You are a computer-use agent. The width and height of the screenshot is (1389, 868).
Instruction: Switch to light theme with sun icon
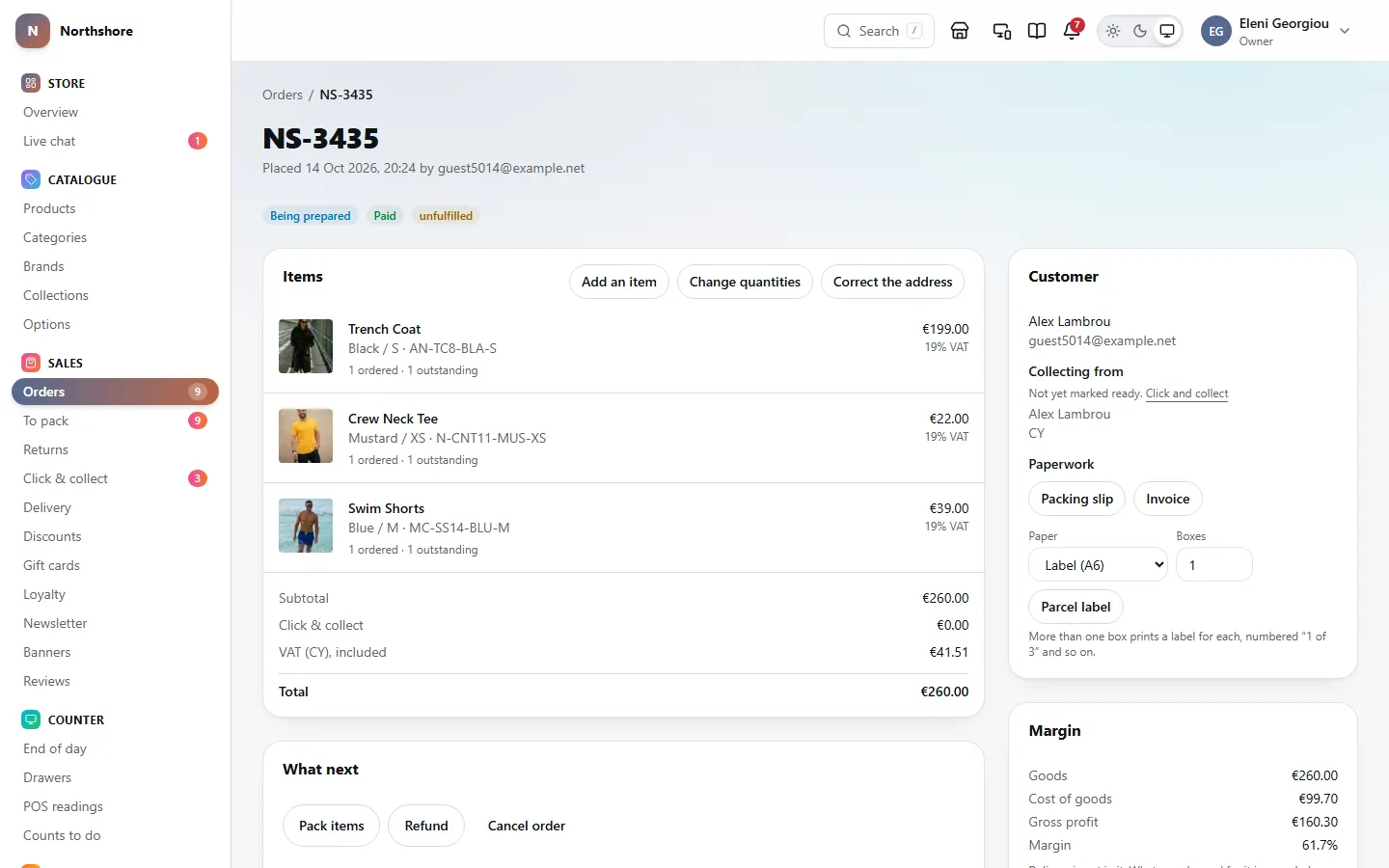click(x=1113, y=31)
